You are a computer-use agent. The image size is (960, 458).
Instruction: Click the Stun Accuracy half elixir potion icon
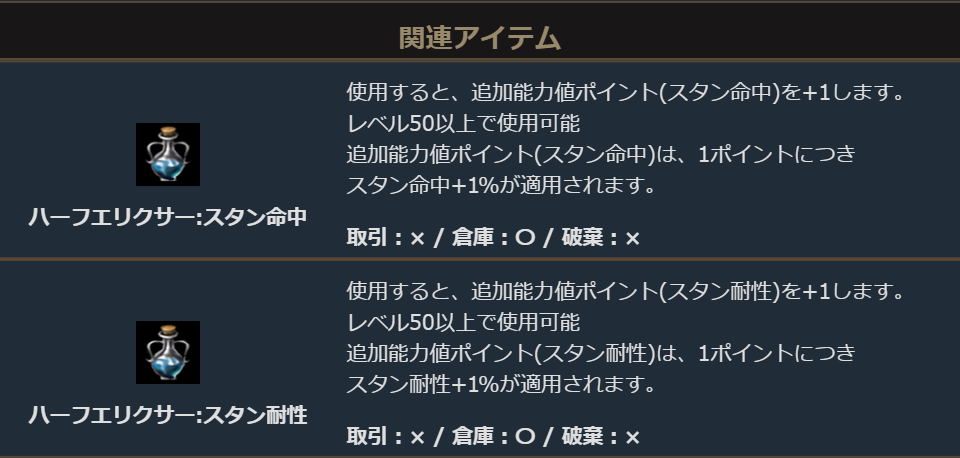[x=167, y=154]
